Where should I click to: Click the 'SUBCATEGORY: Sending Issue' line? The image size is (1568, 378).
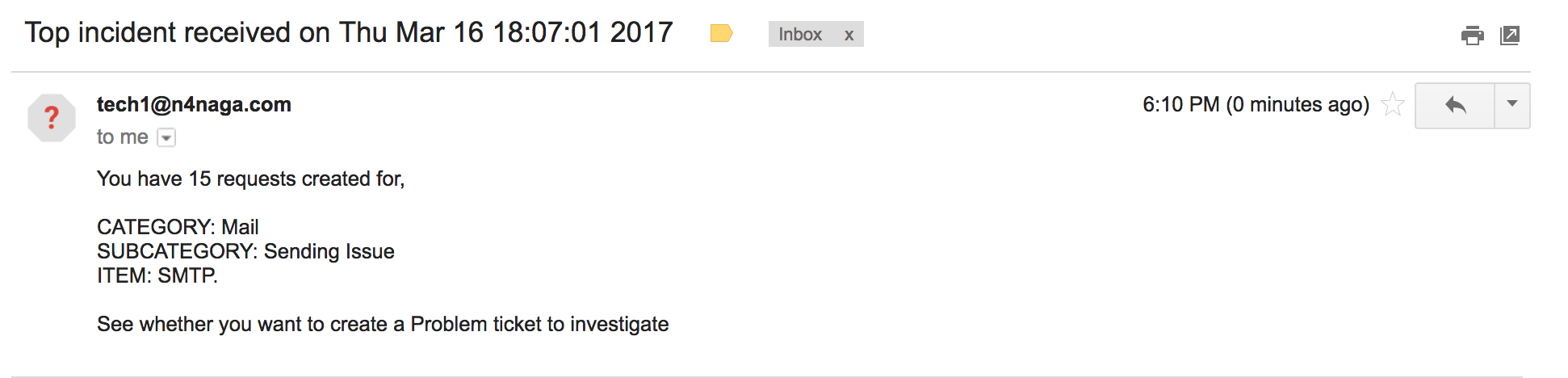click(245, 251)
